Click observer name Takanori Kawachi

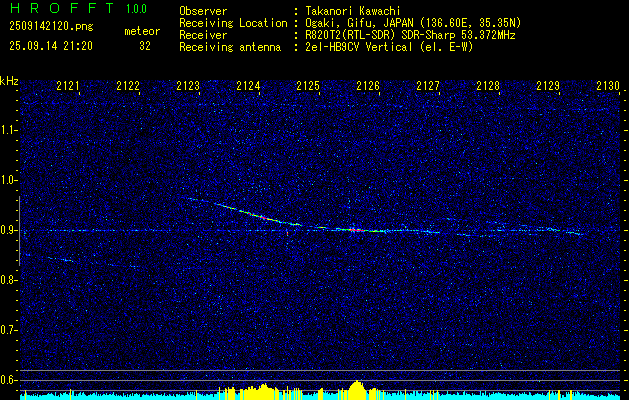click(351, 11)
